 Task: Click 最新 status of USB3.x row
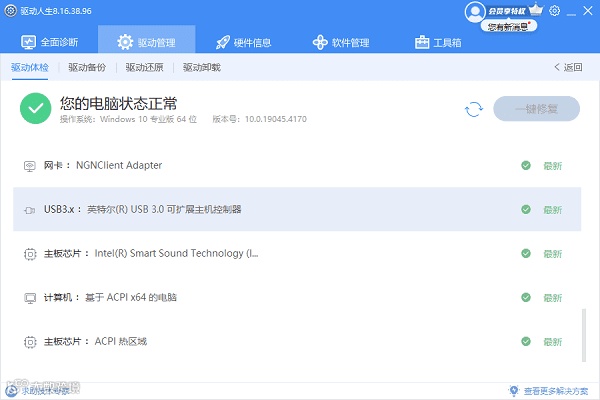pos(553,210)
